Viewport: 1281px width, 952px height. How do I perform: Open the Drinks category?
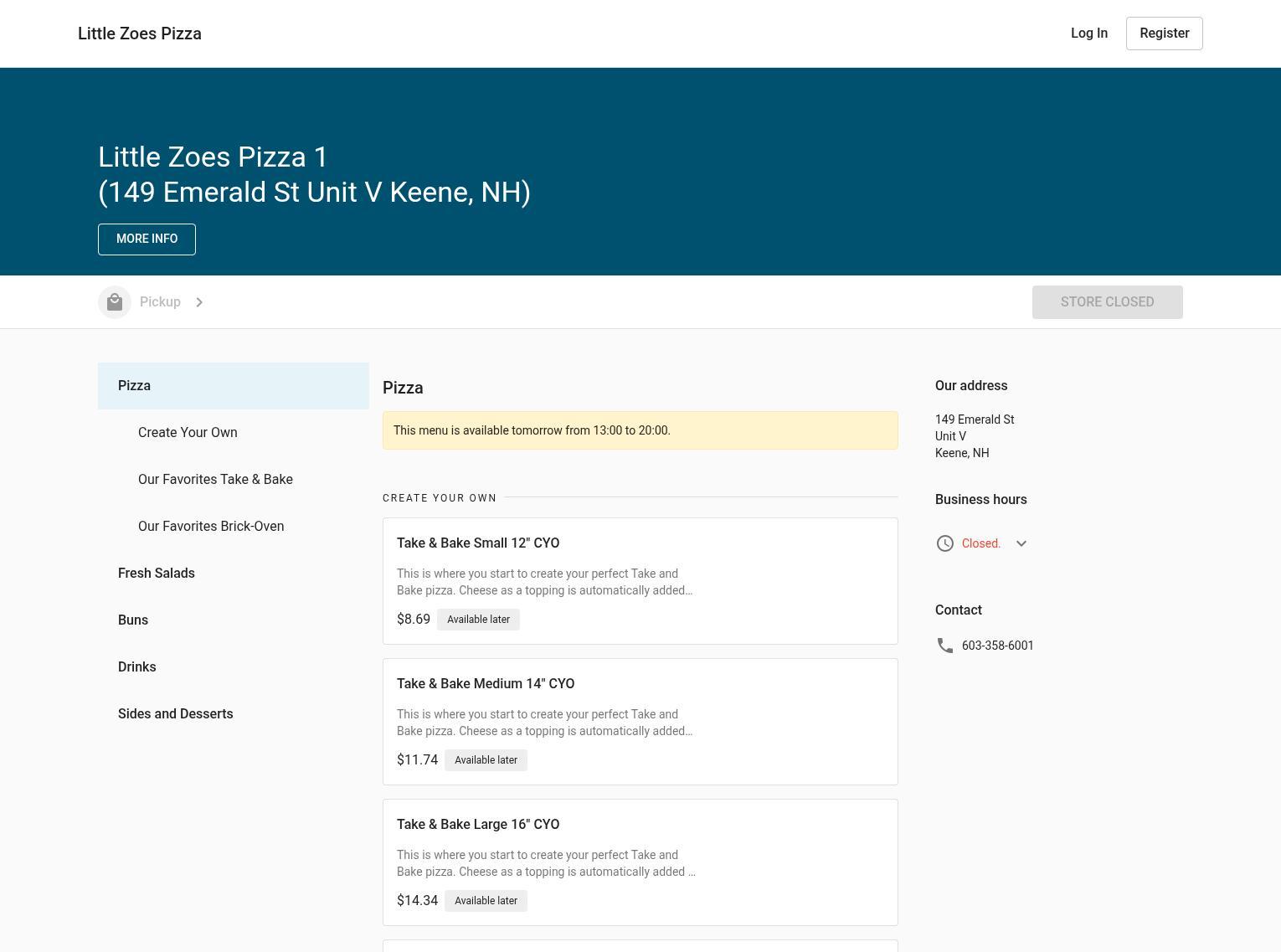pyautogui.click(x=137, y=667)
